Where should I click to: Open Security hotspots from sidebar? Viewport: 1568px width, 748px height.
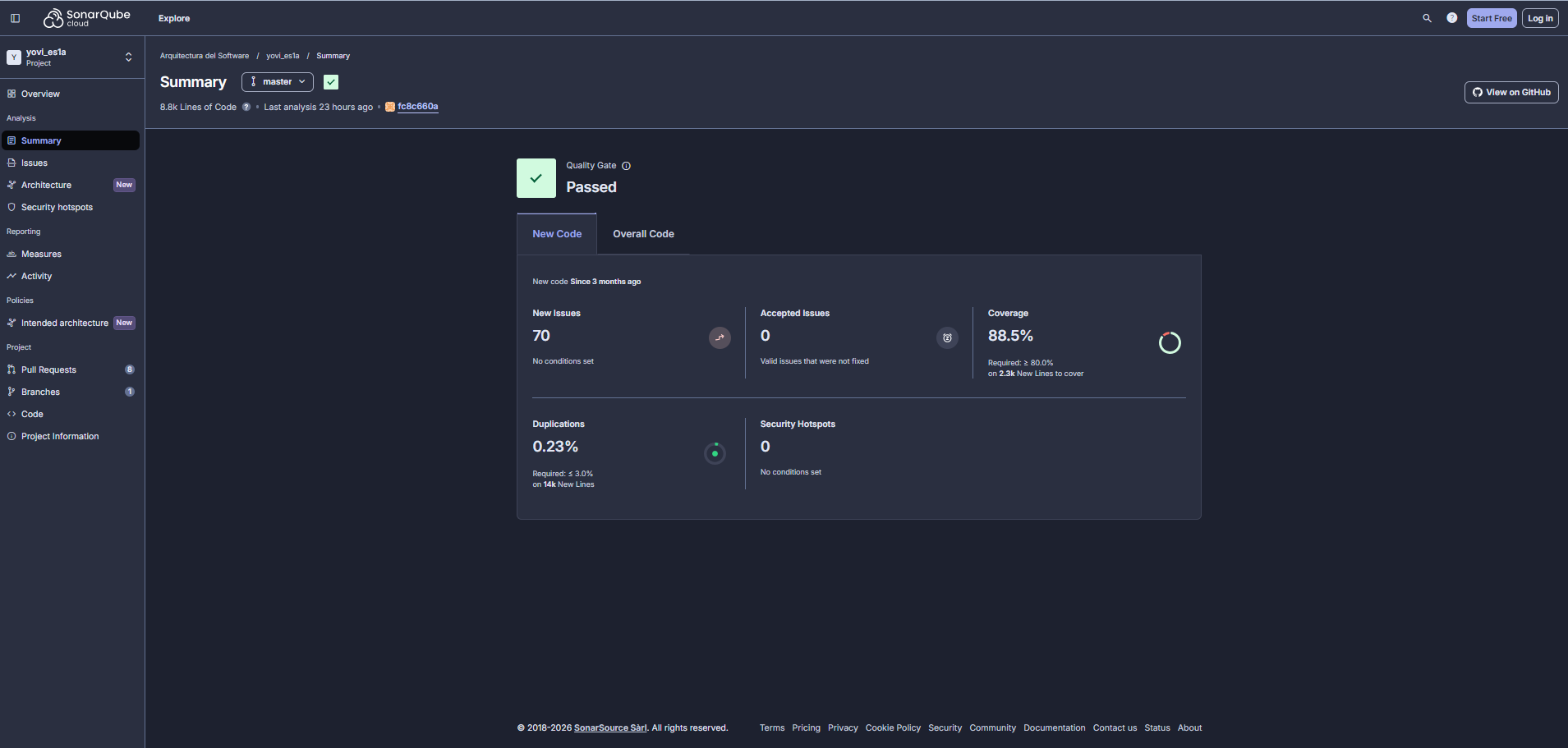pyautogui.click(x=56, y=207)
